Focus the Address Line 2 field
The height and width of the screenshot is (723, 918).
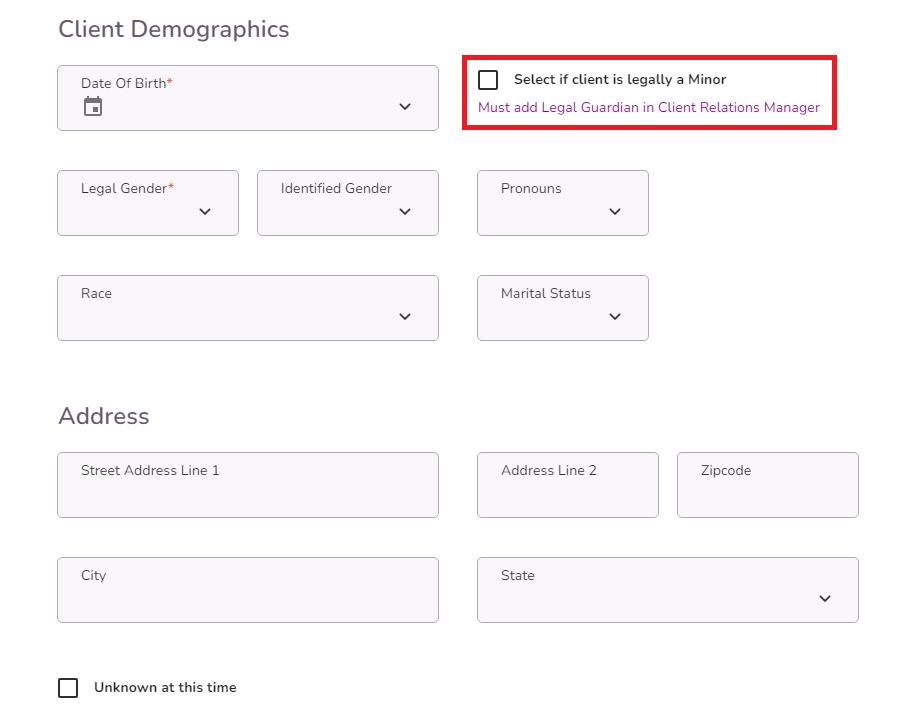point(567,485)
